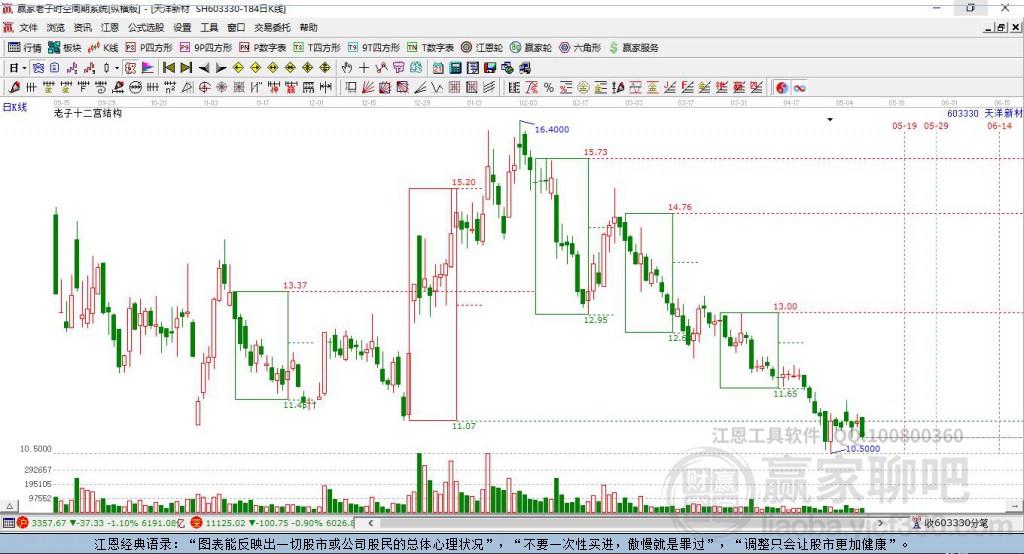The height and width of the screenshot is (554, 1024).
Task: Open the 设置 menu
Action: (182, 27)
